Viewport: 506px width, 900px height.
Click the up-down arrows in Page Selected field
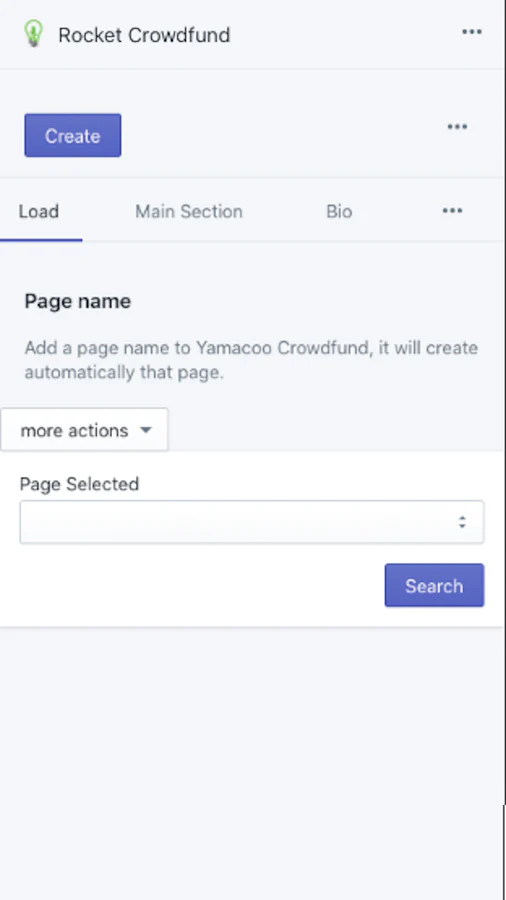pos(462,522)
